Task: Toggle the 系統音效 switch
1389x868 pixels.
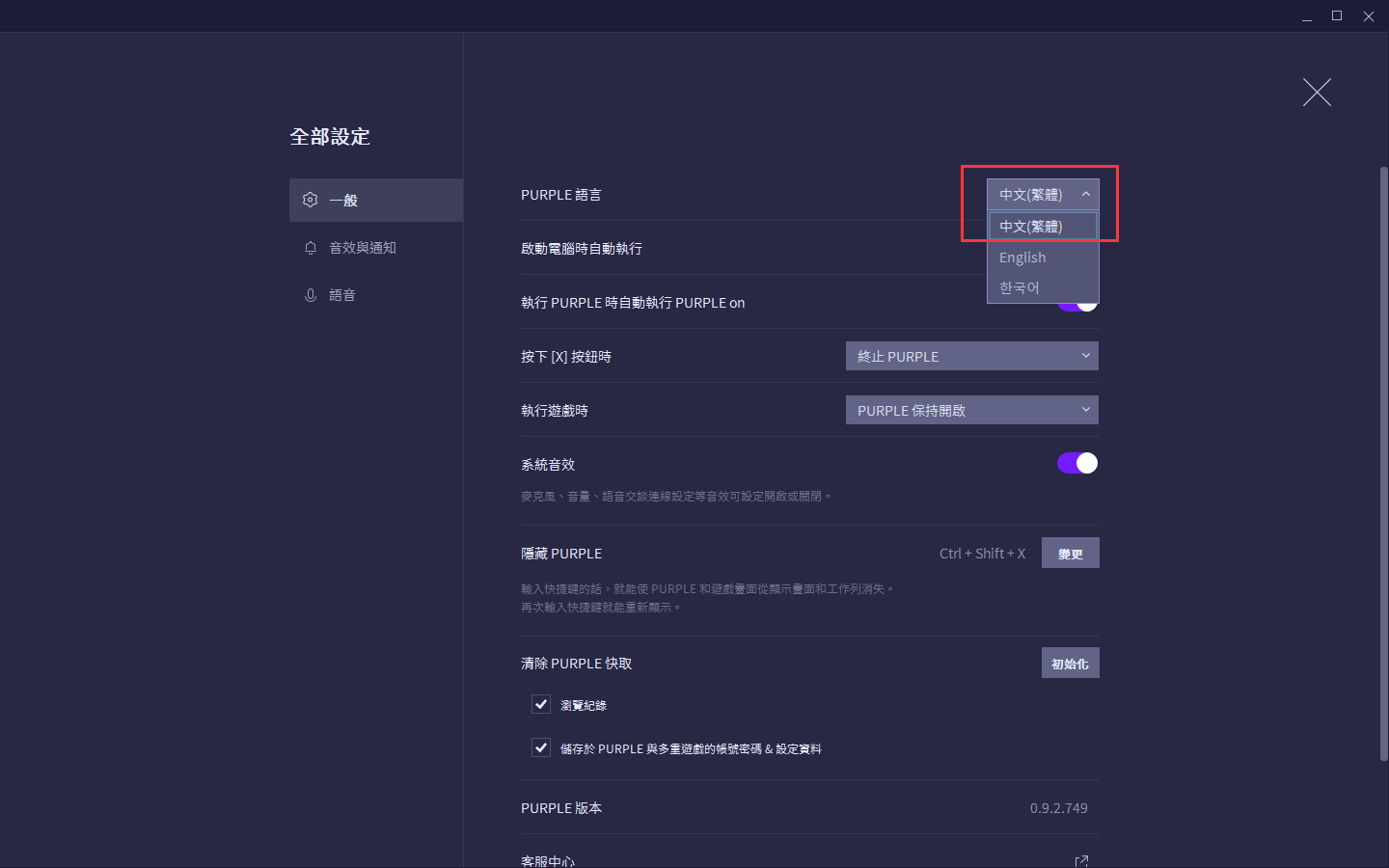Action: pos(1077,463)
